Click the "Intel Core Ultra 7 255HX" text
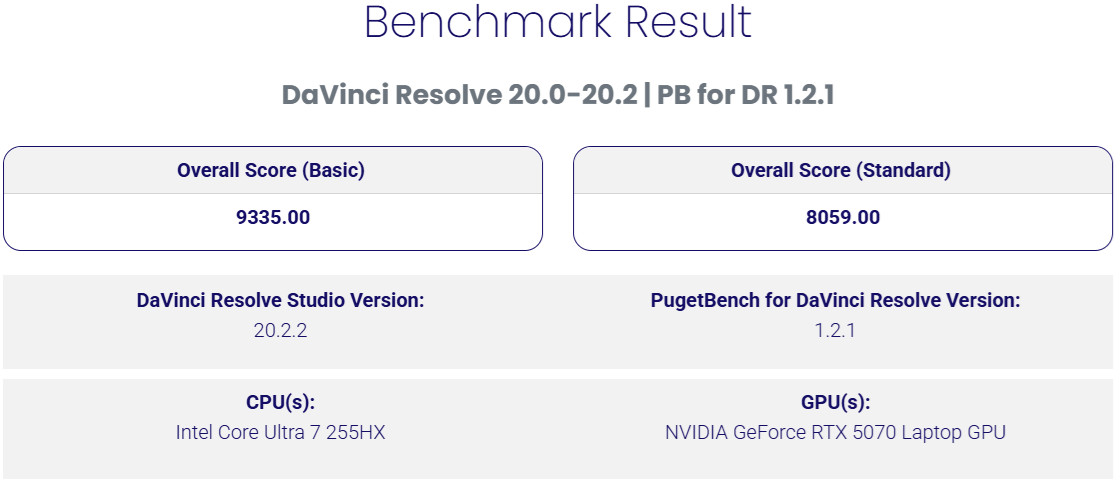The image size is (1120, 481). tap(280, 433)
